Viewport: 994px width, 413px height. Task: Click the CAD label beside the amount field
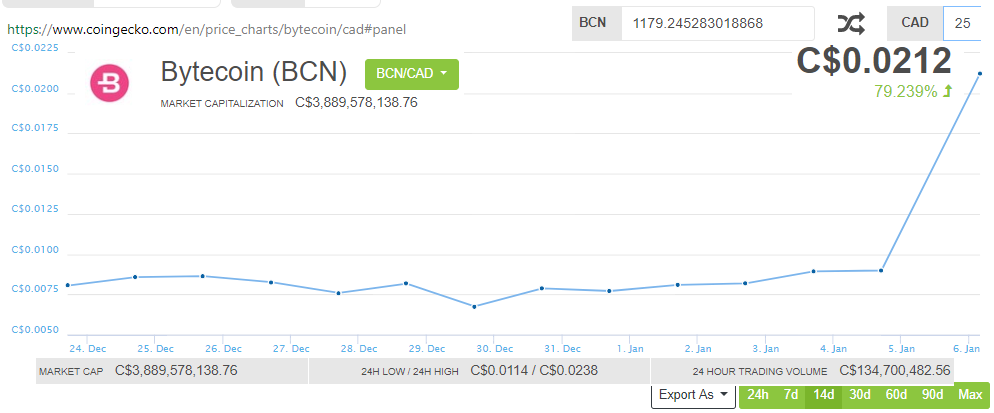tap(915, 23)
